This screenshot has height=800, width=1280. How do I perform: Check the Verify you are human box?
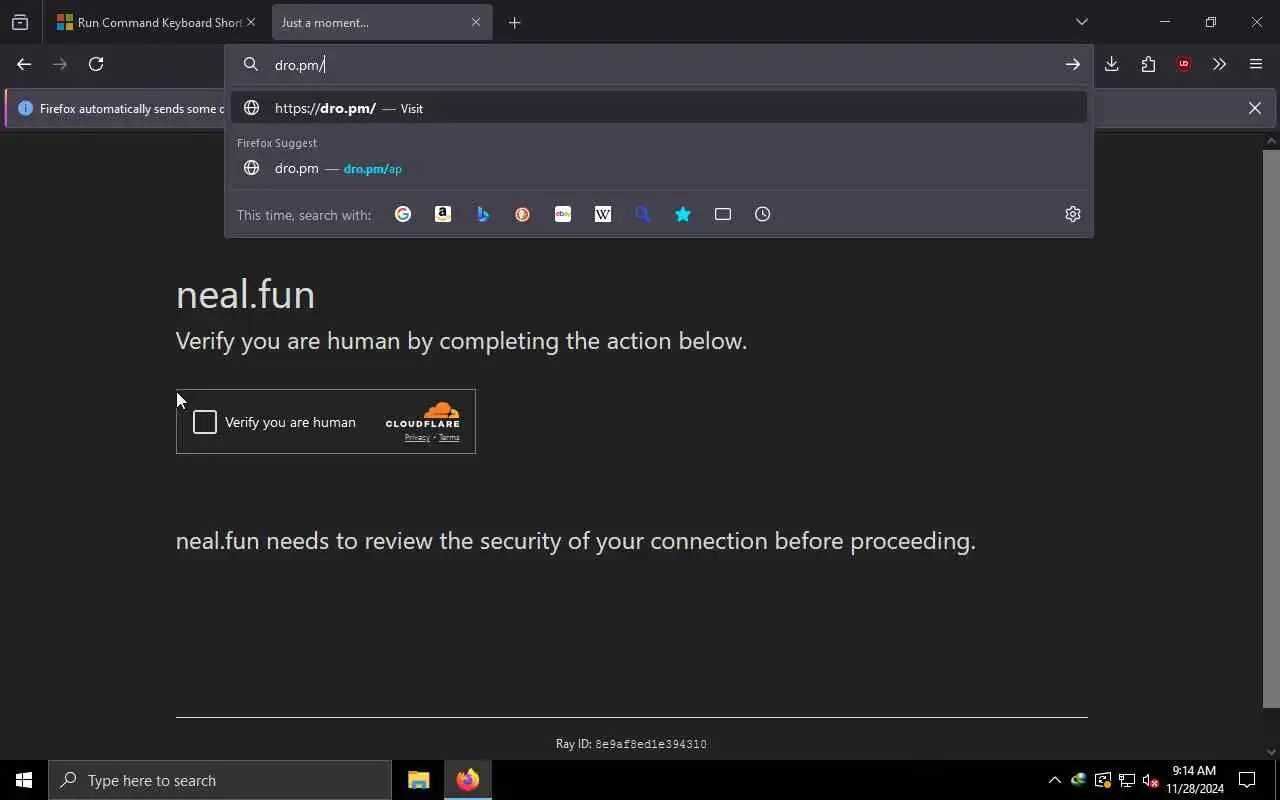coord(205,422)
